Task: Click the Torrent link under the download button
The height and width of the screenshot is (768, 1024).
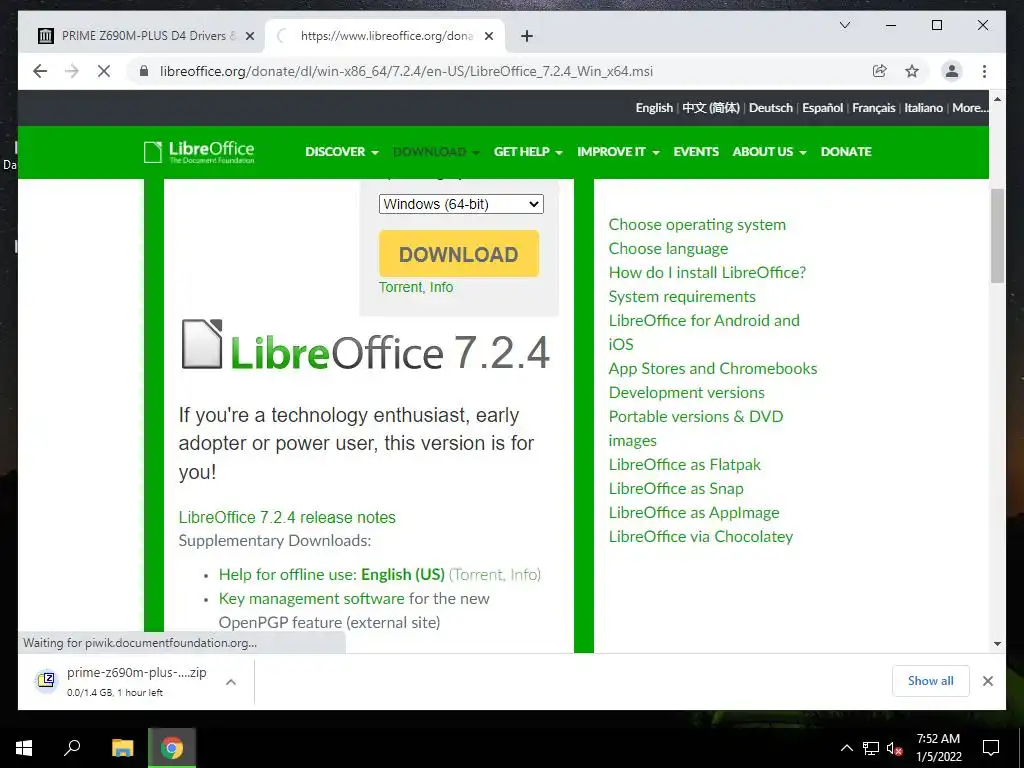Action: click(x=400, y=287)
